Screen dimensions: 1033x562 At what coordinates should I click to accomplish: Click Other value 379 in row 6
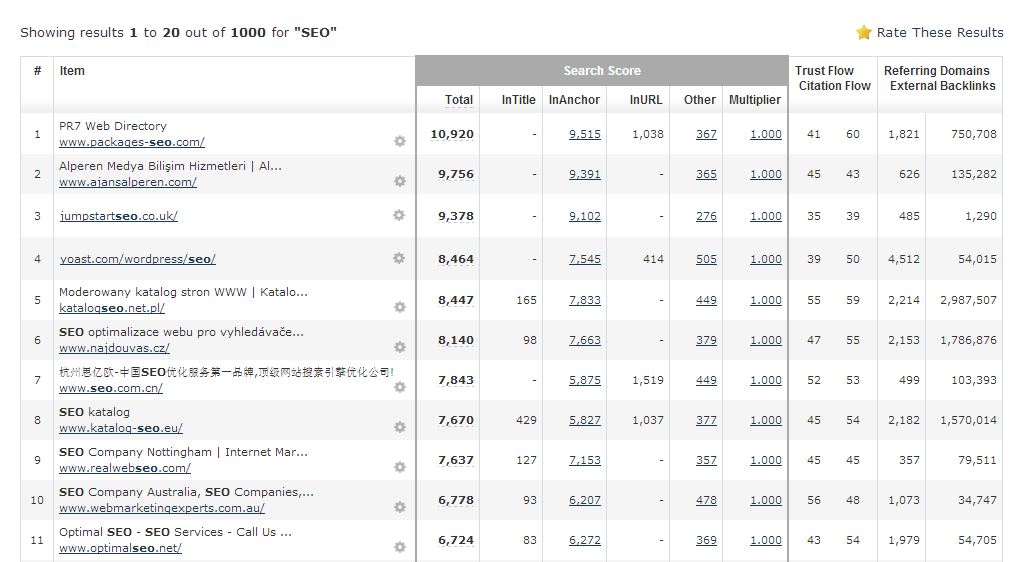pos(706,341)
